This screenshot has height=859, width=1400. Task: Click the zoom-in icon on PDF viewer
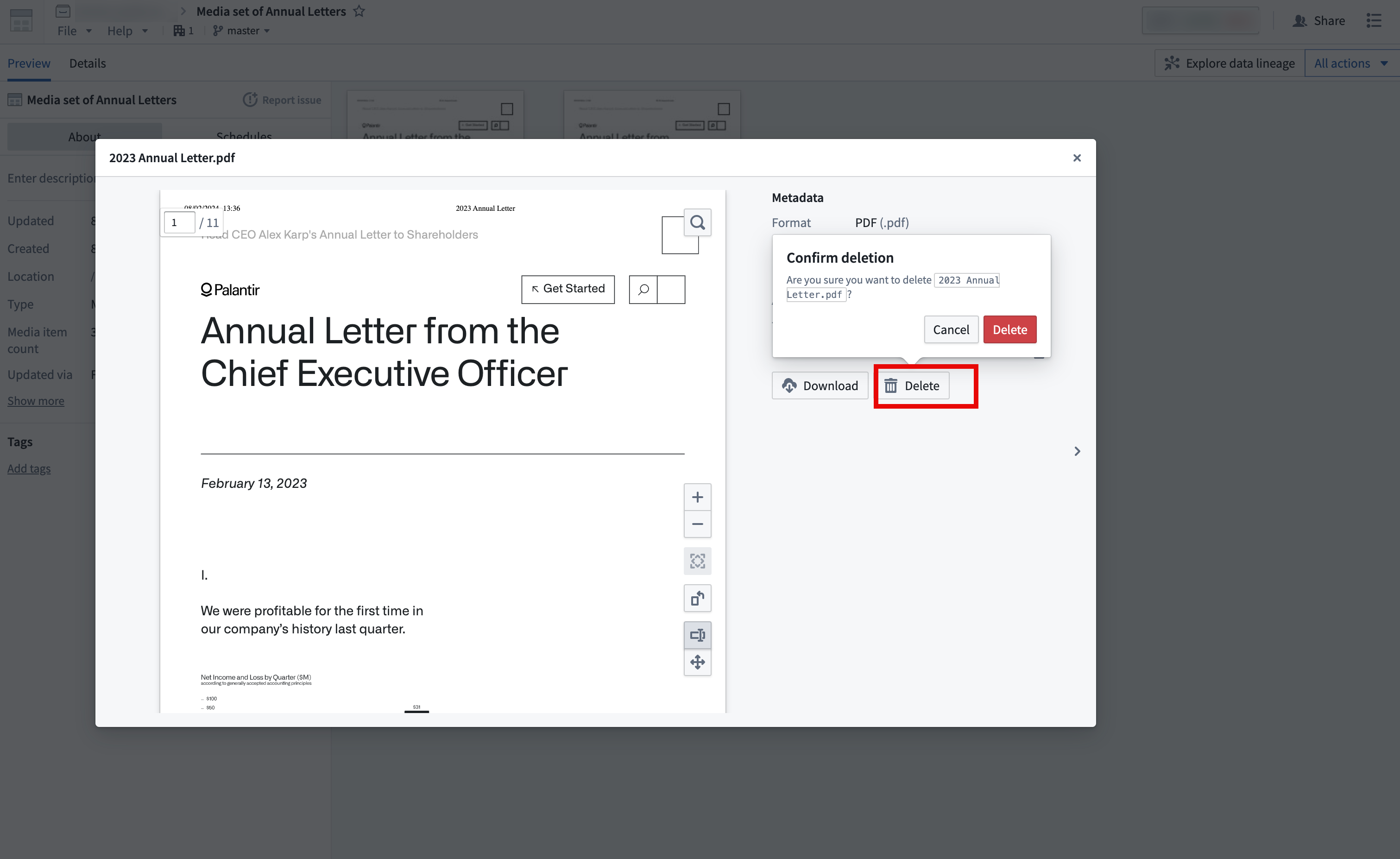click(x=697, y=496)
